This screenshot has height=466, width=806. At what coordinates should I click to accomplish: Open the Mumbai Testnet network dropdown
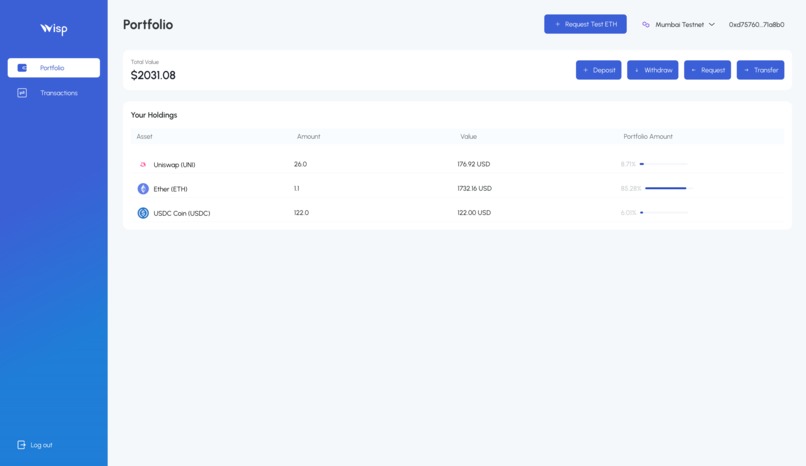(679, 24)
